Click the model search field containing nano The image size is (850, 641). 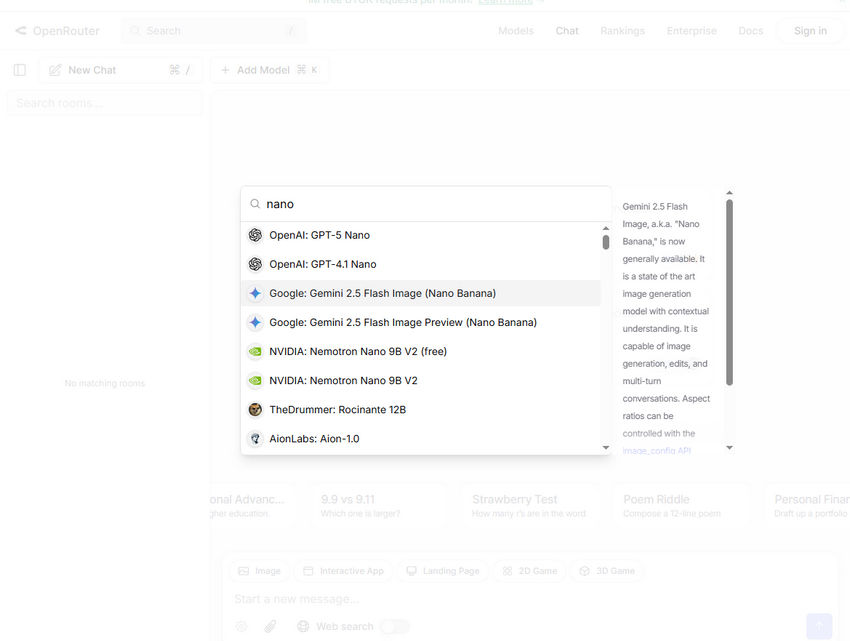coord(430,204)
